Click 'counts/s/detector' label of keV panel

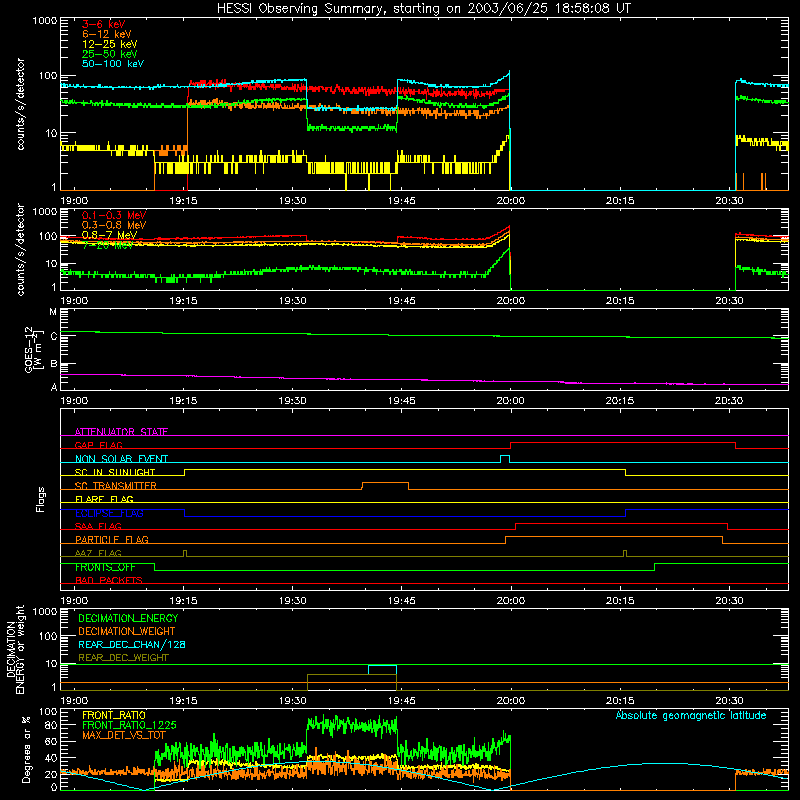(20, 104)
